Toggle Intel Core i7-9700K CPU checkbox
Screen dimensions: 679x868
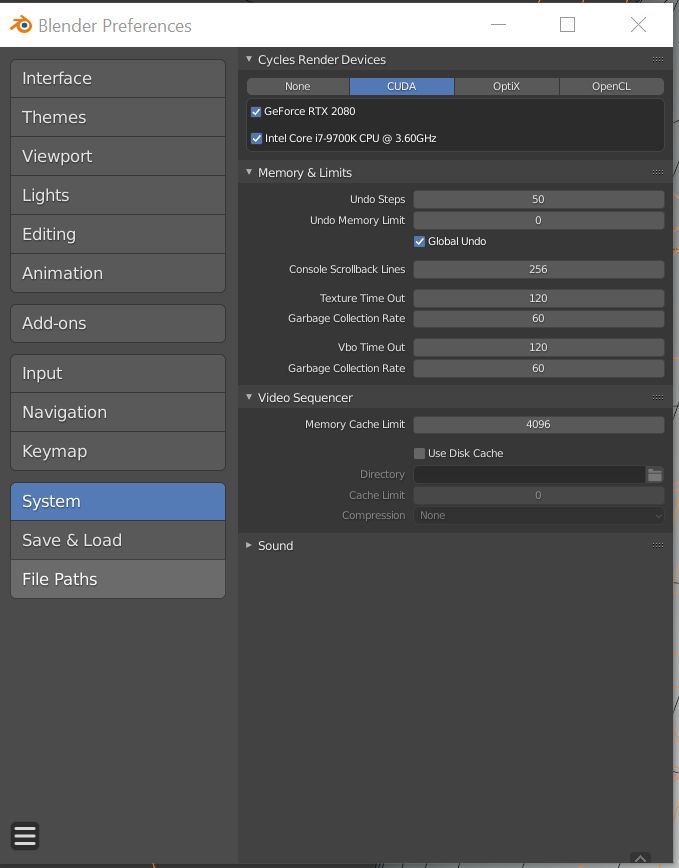pyautogui.click(x=256, y=138)
